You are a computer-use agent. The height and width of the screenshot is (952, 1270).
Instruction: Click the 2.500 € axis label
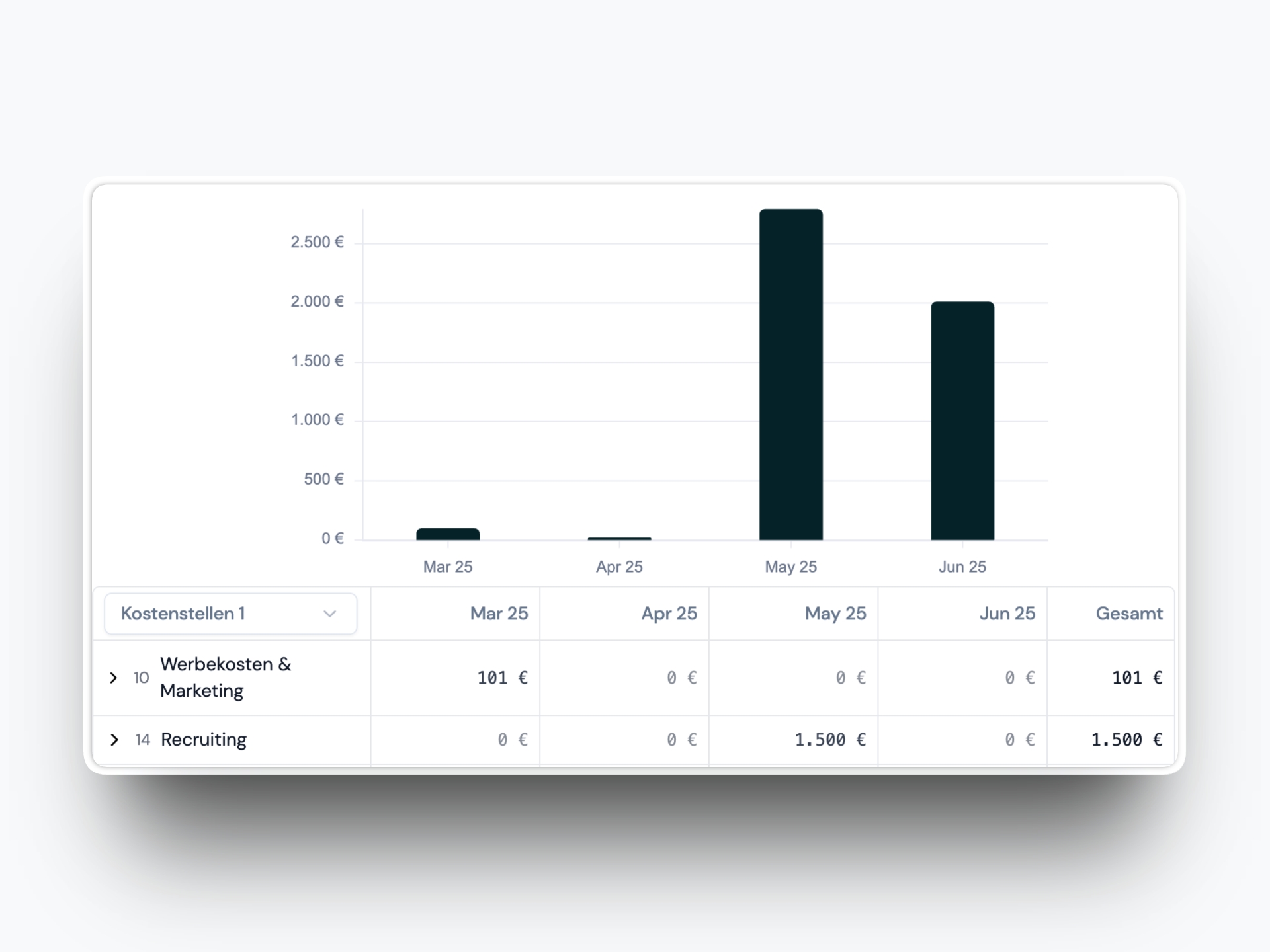pos(317,241)
